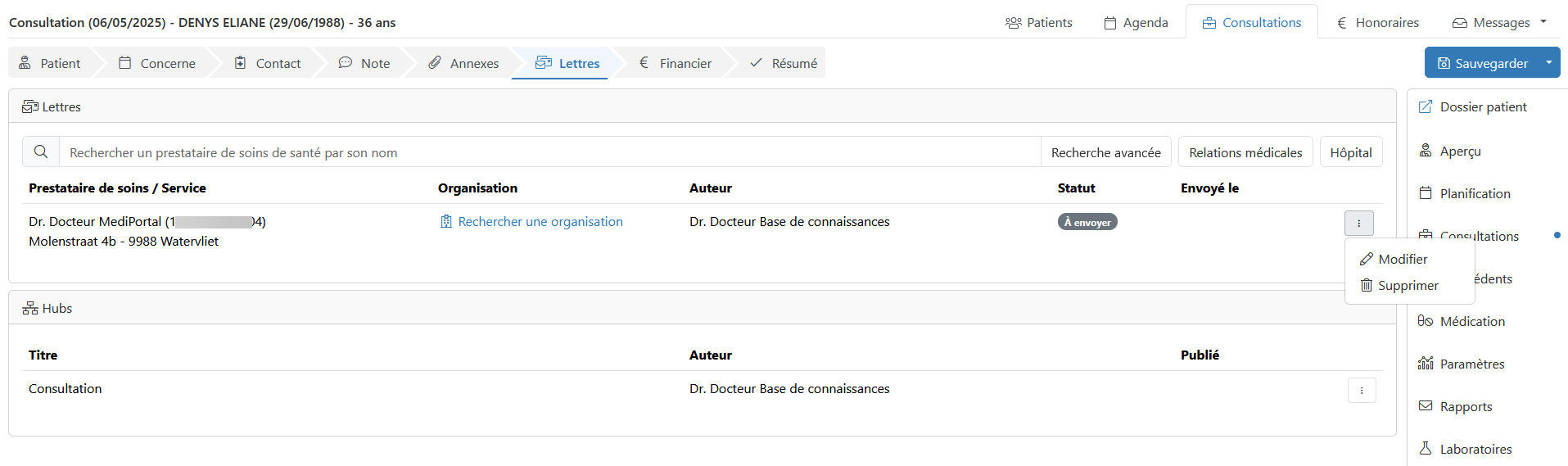This screenshot has width=1568, height=466.
Task: Click the Annexes paperclip icon
Action: pyautogui.click(x=435, y=62)
